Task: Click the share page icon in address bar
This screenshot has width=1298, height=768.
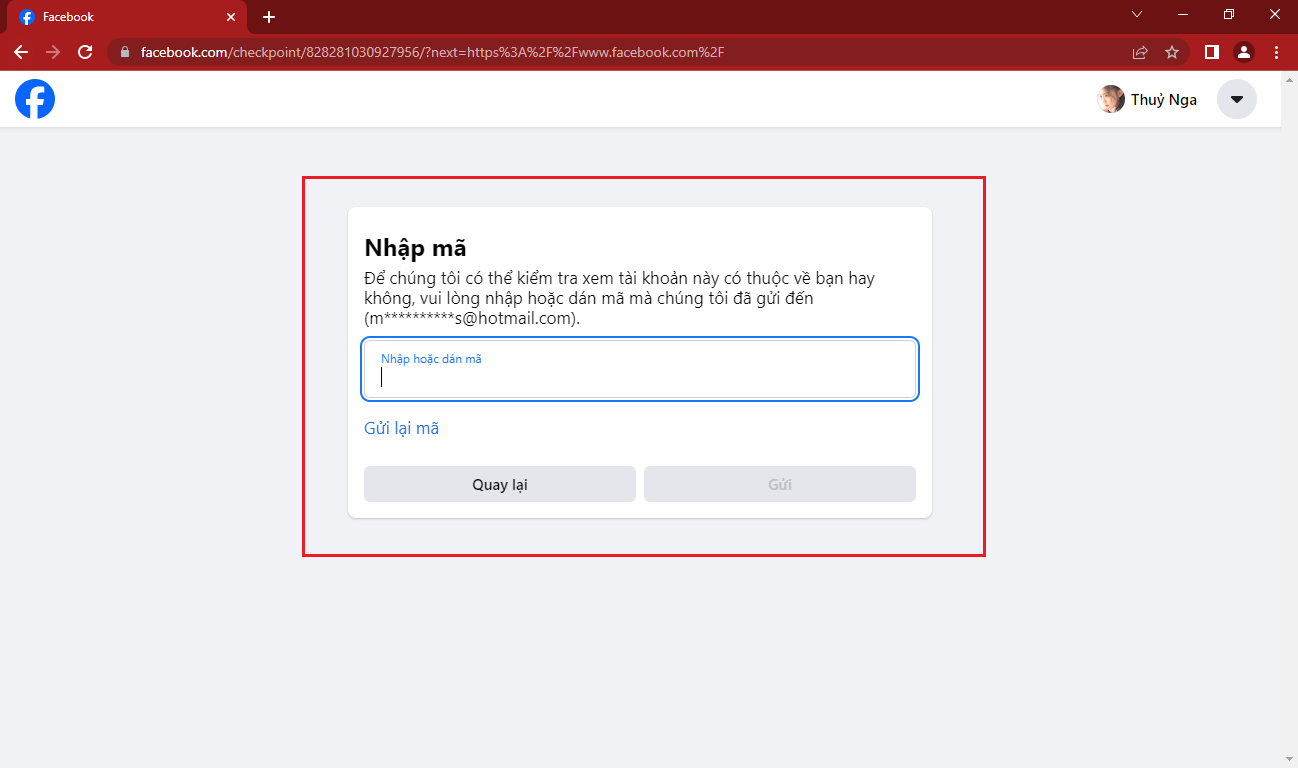Action: (x=1139, y=52)
